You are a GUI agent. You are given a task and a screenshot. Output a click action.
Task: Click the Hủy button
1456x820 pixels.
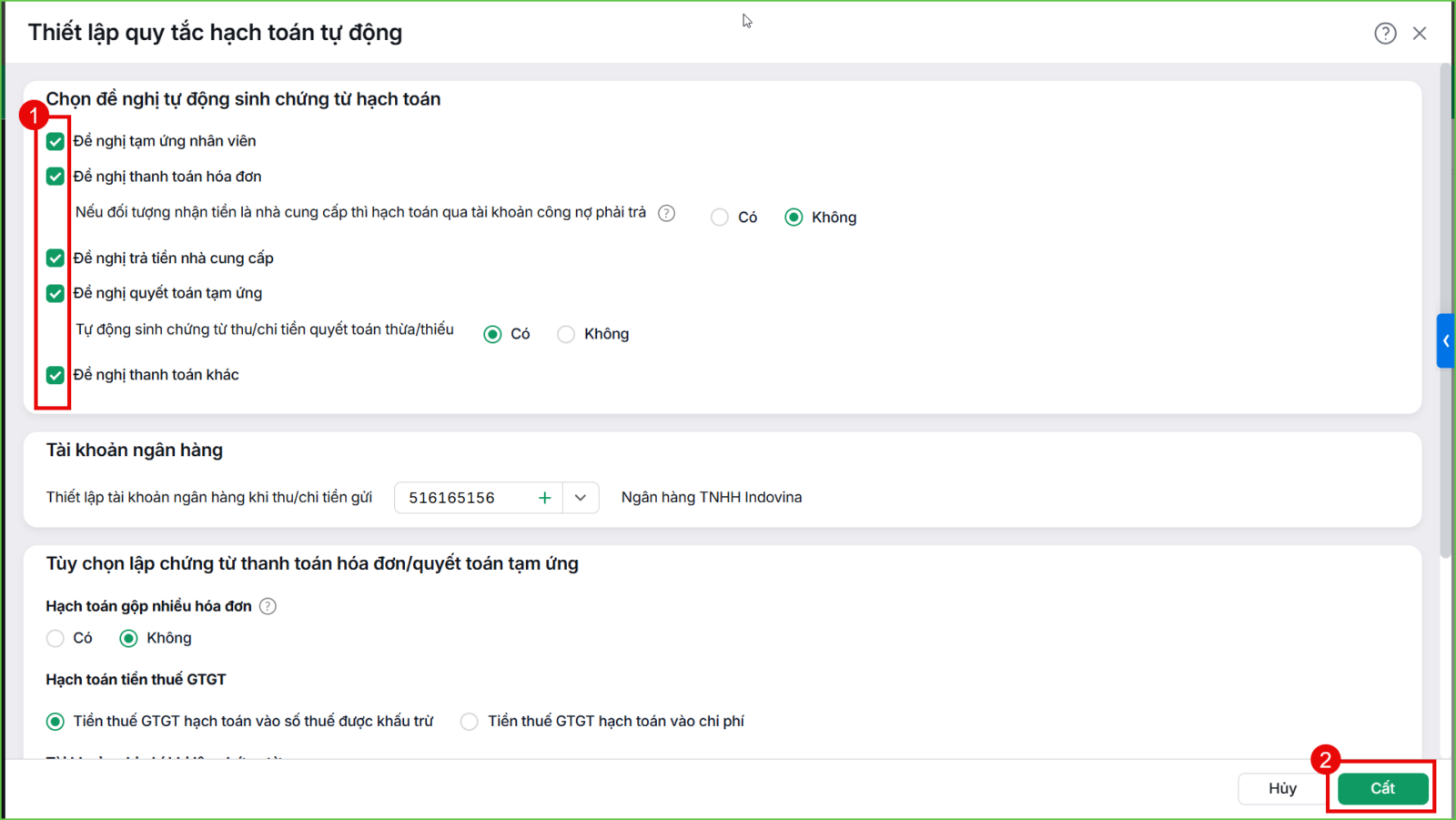click(1282, 788)
